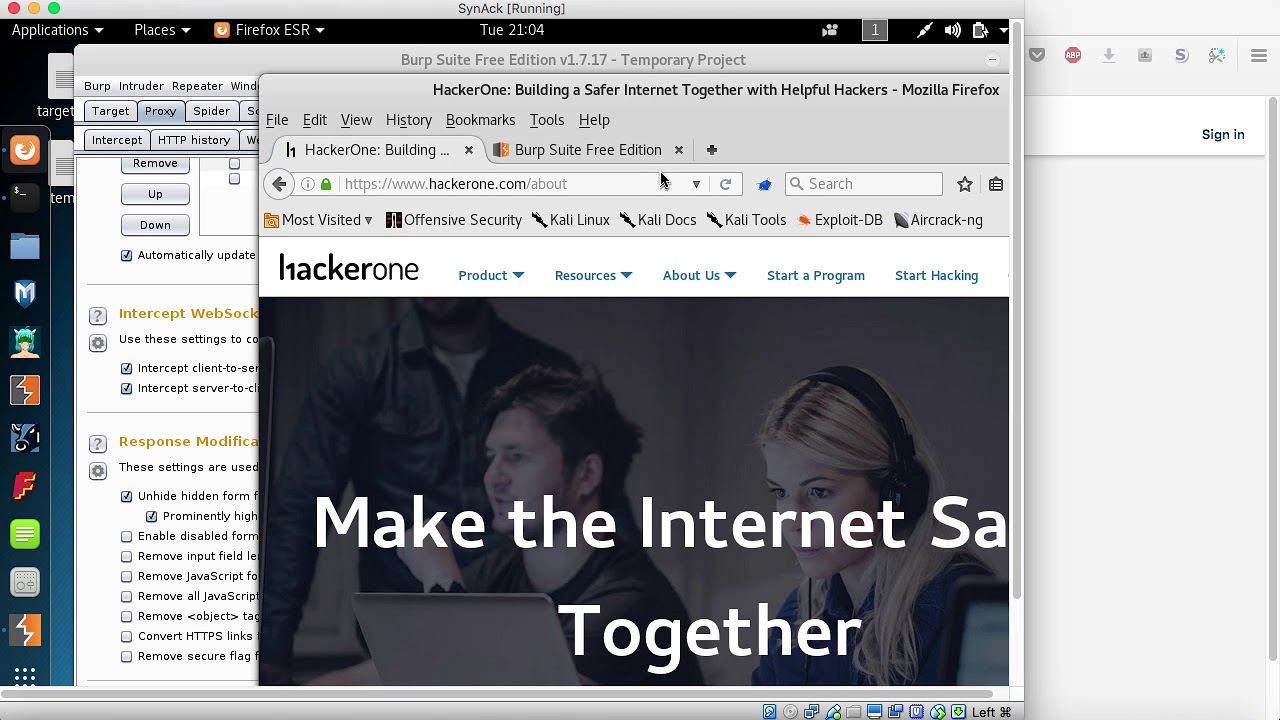This screenshot has width=1280, height=720.
Task: Open the Files folder icon in the dock
Action: (25, 245)
